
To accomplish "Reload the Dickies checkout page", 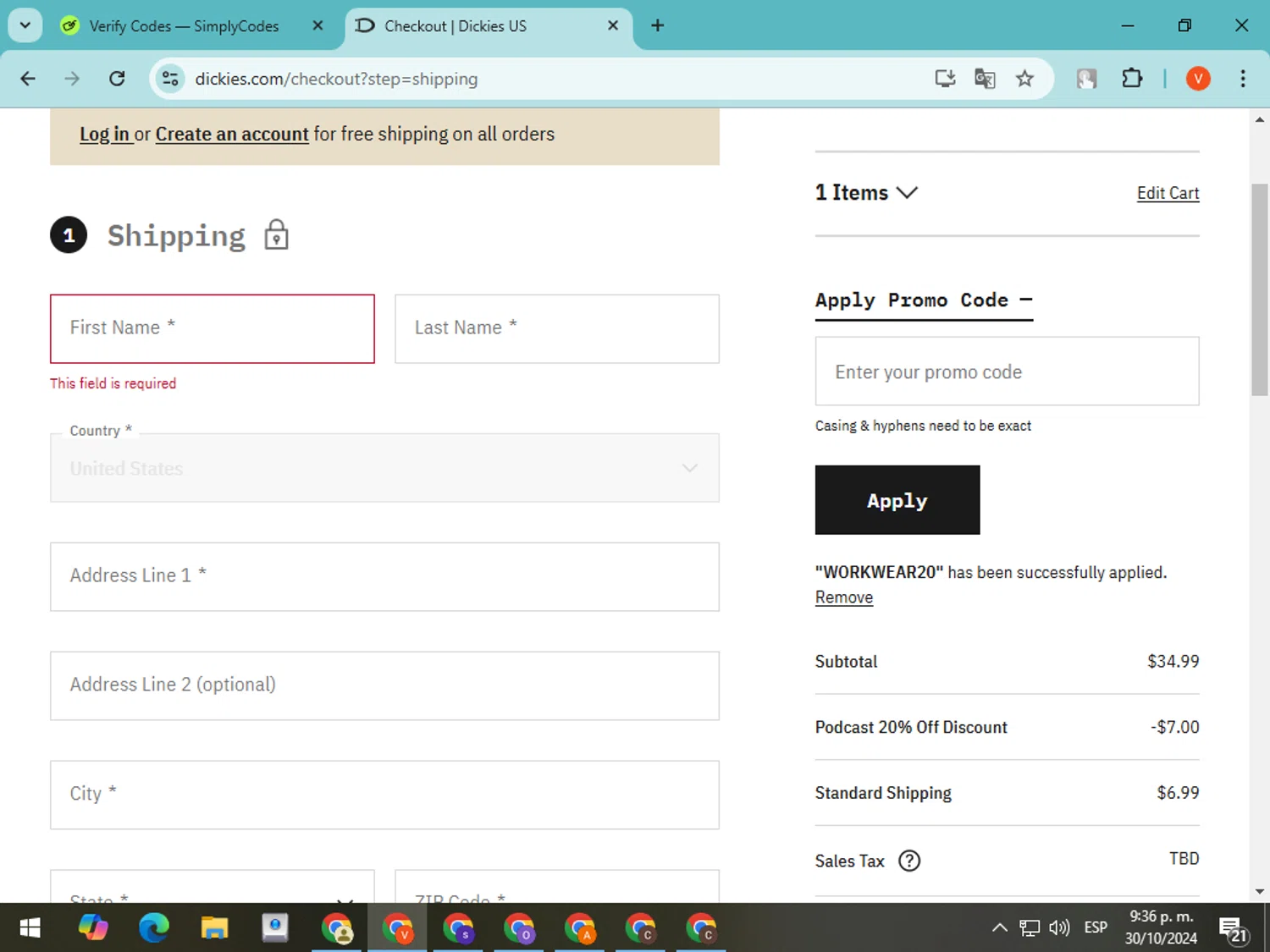I will [117, 79].
